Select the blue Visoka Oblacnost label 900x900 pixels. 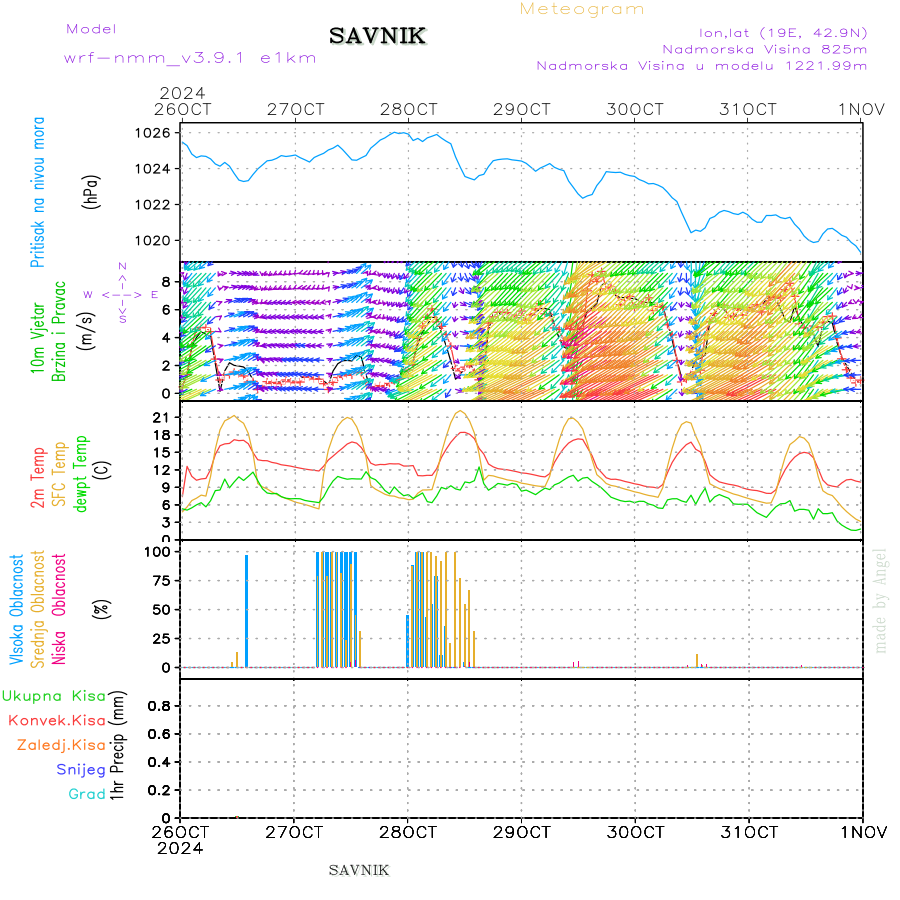pos(16,610)
